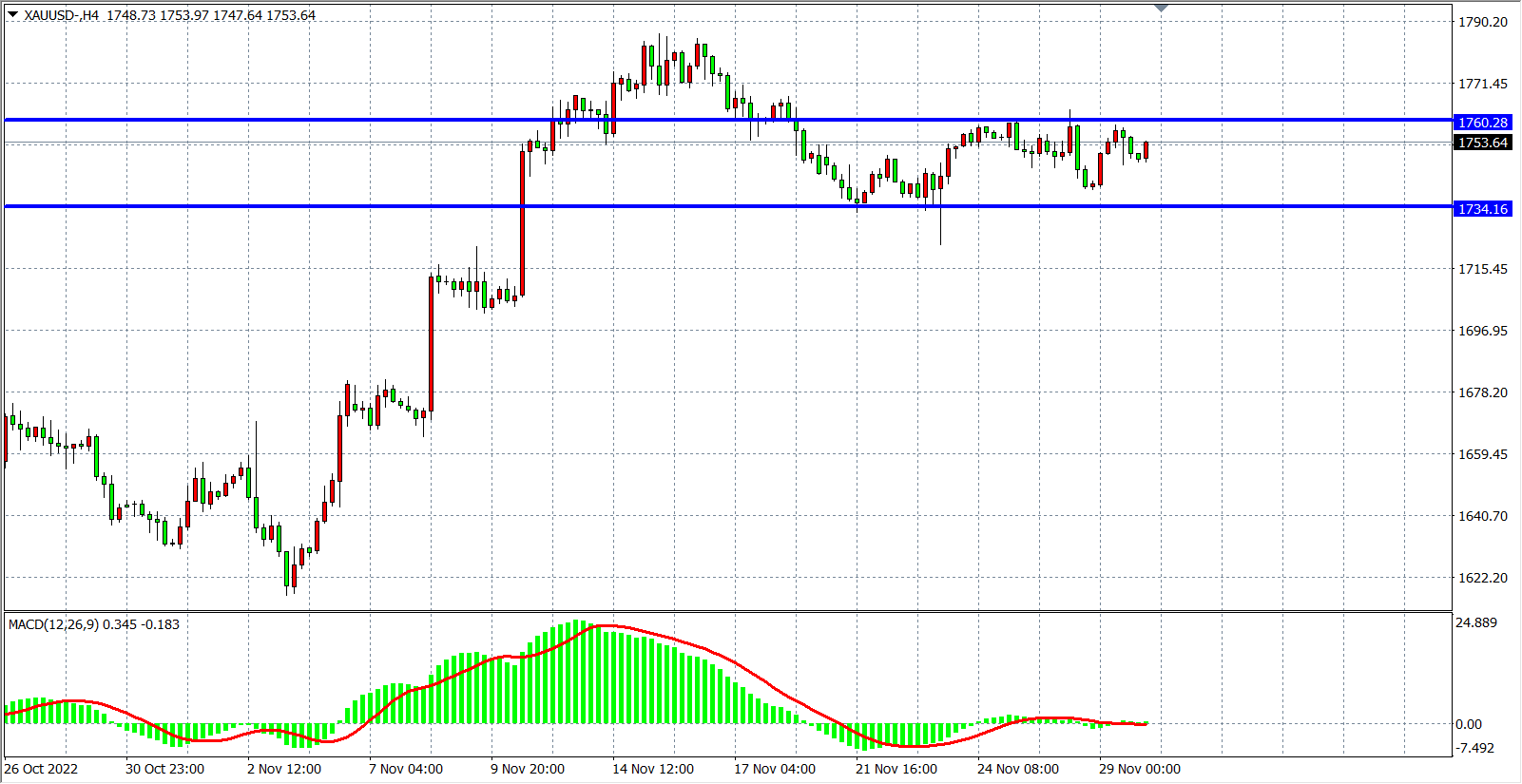The height and width of the screenshot is (784, 1522).
Task: Click the 29 Nov 00:00 time label
Action: point(1139,769)
